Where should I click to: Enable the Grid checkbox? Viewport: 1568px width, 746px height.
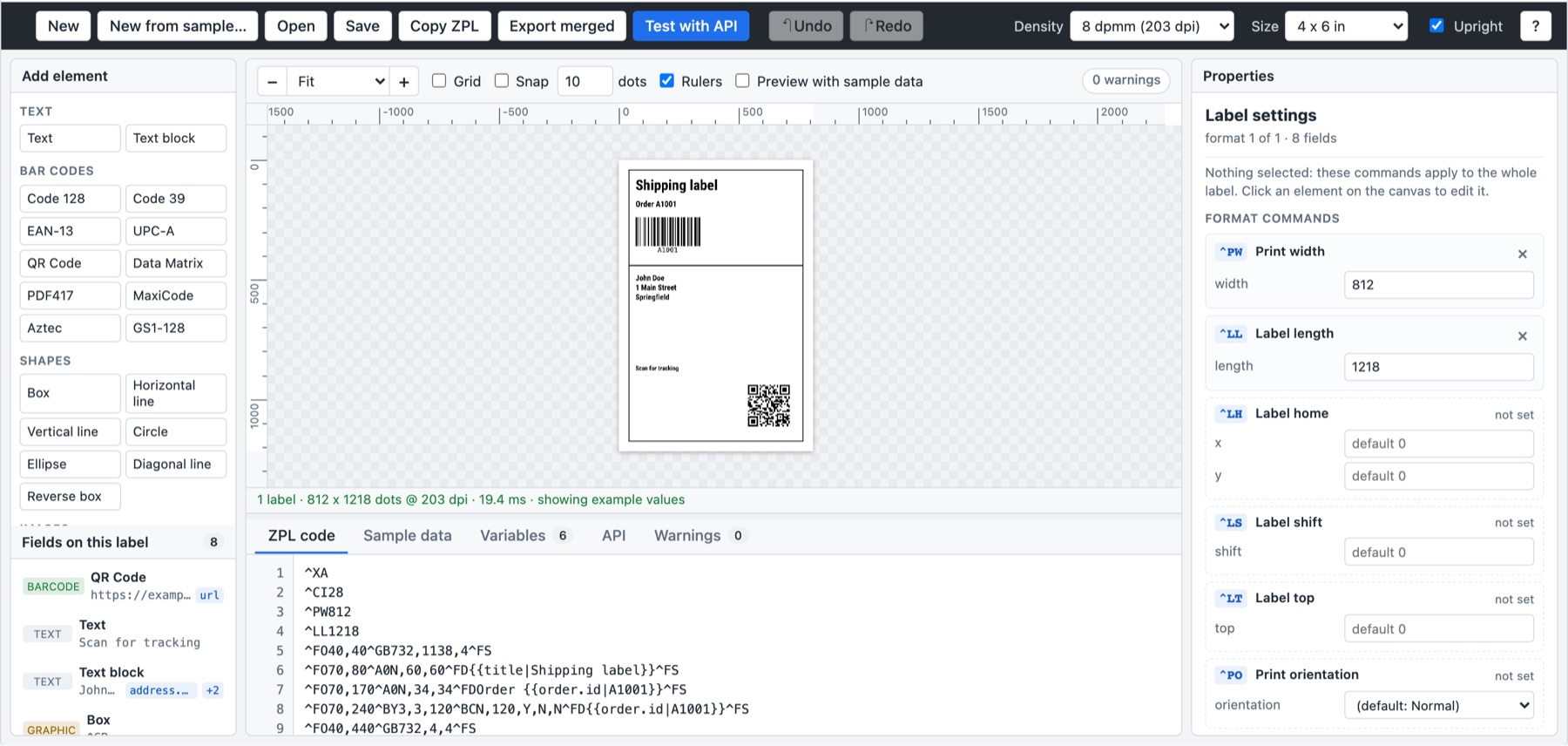[439, 81]
